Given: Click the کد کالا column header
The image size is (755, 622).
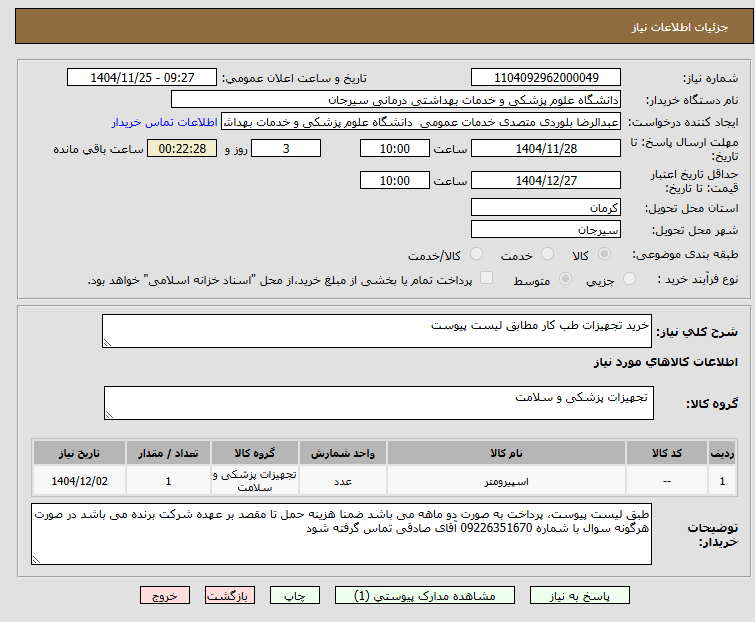Looking at the screenshot, I should tap(667, 453).
